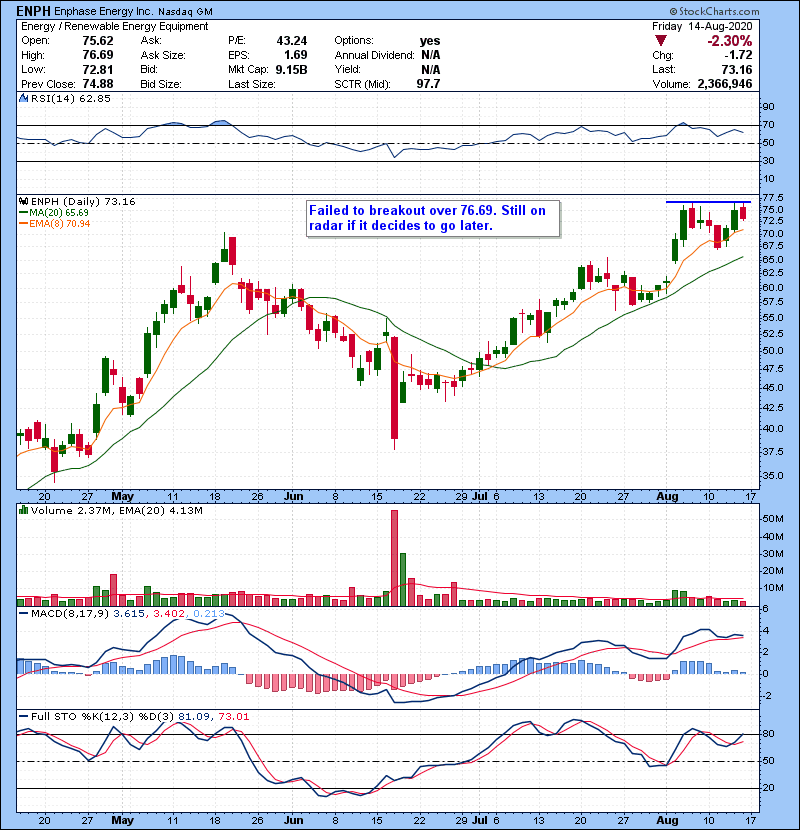Select the Open value 75.62
800x830 pixels.
[x=98, y=41]
